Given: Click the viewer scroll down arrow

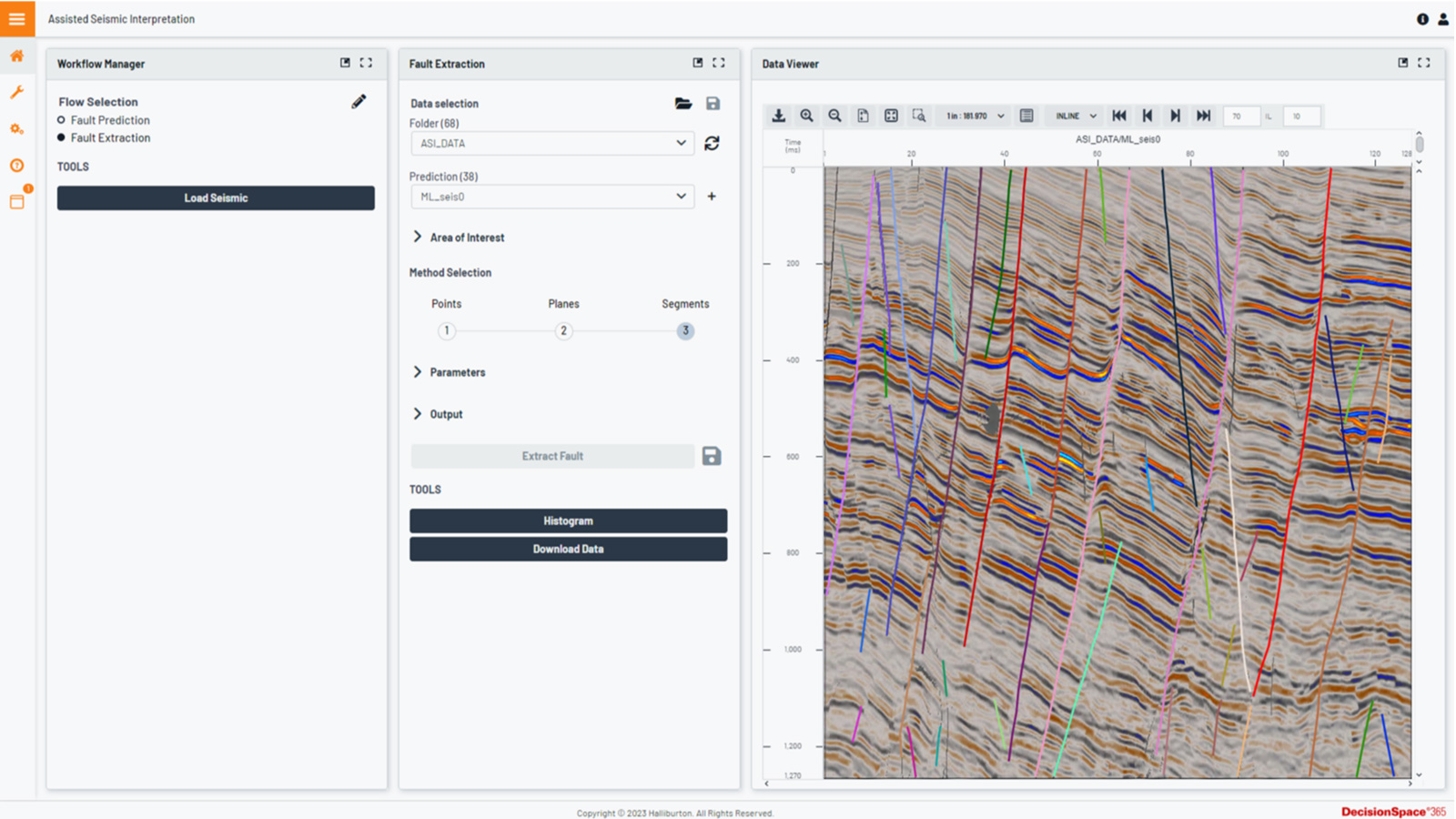Looking at the screenshot, I should (x=1419, y=774).
